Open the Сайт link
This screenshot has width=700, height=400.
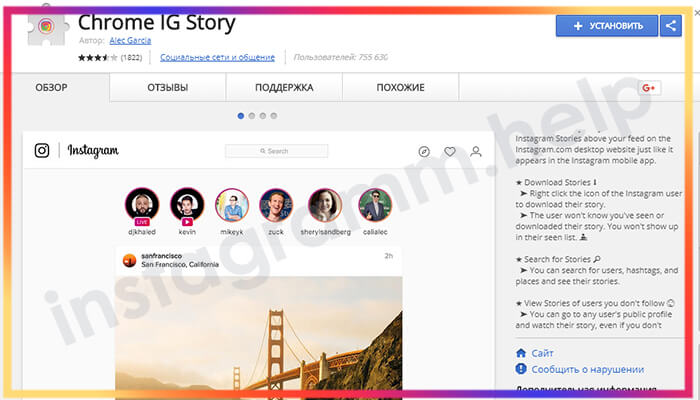coord(542,353)
